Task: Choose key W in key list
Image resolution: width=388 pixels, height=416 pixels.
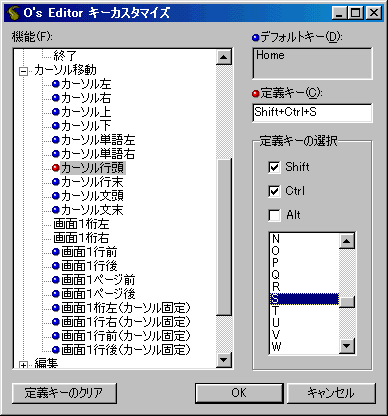Action: [304, 347]
